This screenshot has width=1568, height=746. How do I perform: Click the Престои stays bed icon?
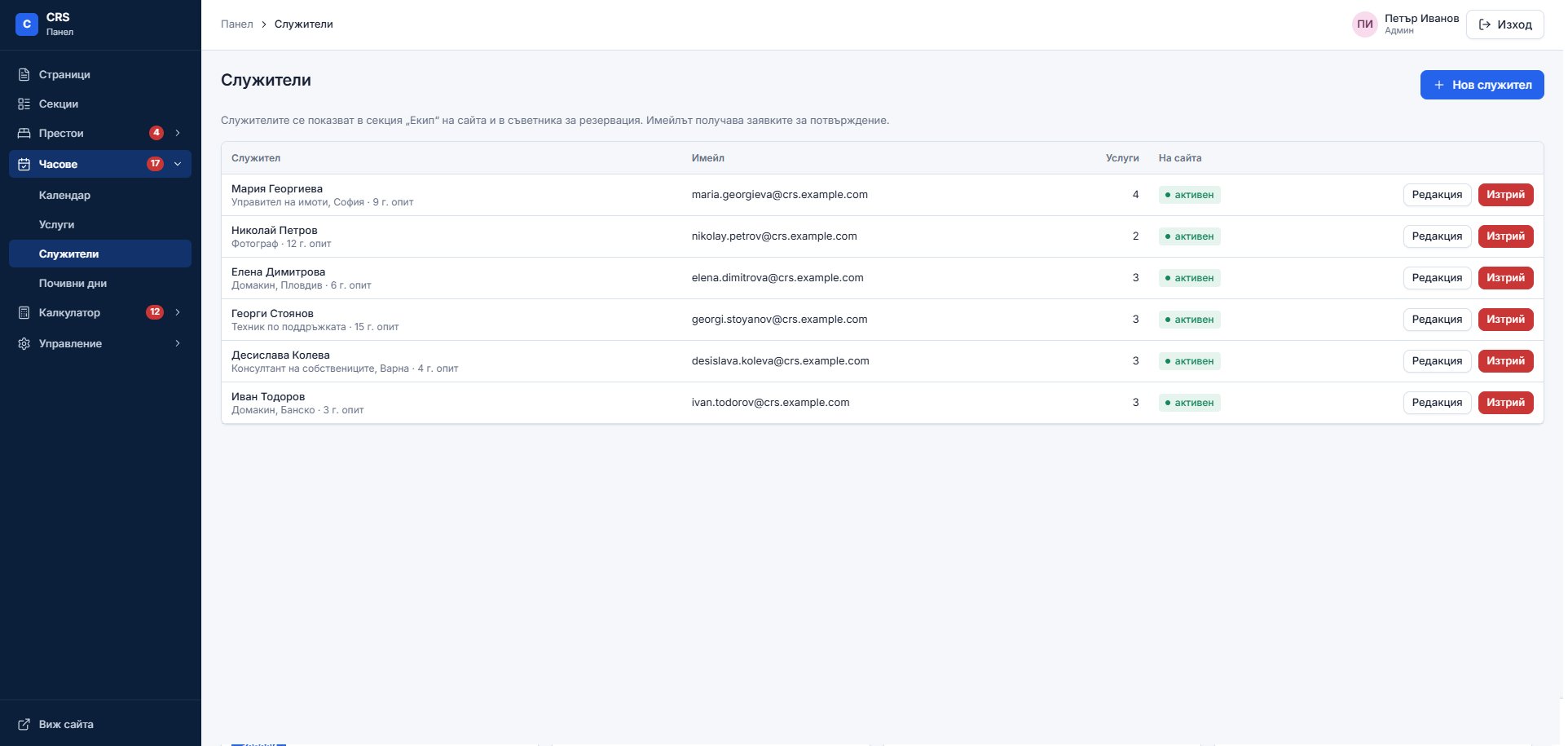tap(24, 133)
